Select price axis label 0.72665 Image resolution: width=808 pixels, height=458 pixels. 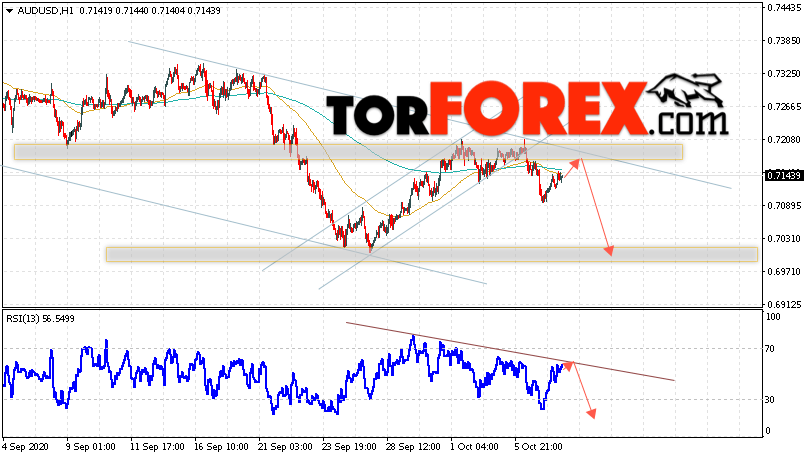784,107
